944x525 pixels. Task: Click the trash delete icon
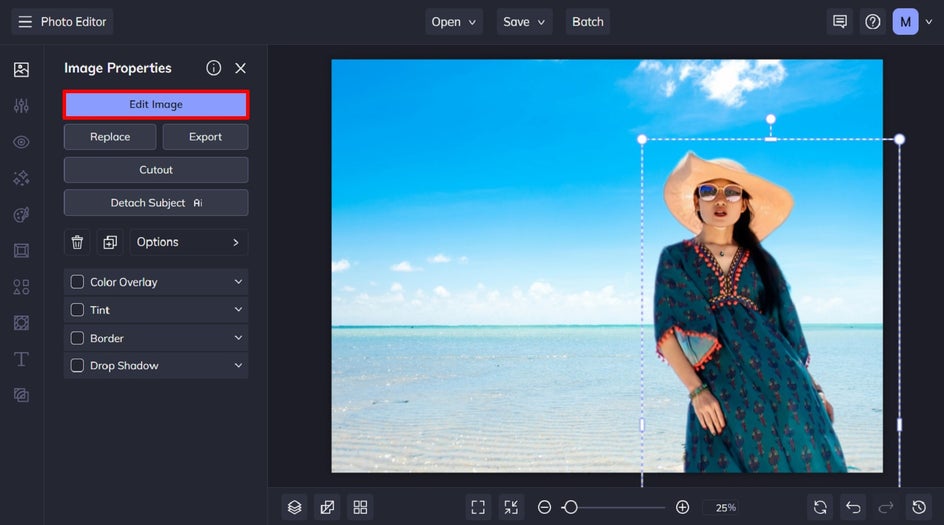point(77,242)
